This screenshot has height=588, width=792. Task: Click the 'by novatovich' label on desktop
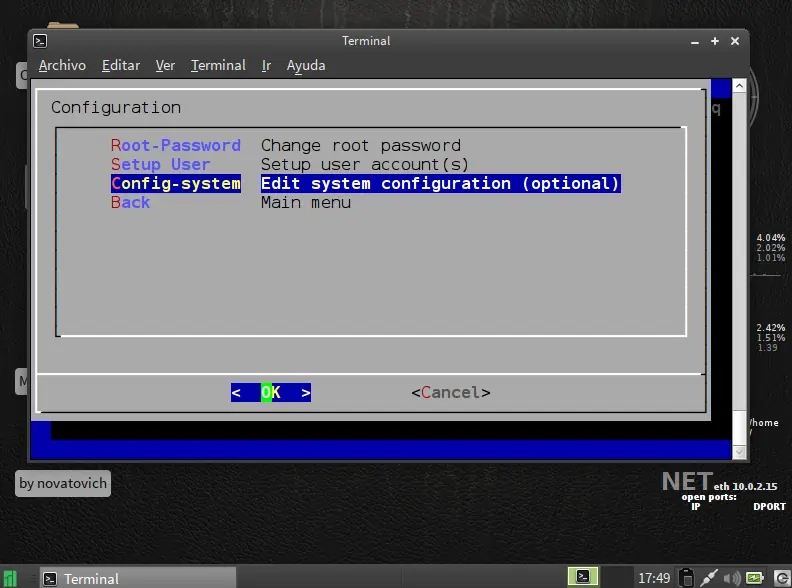pyautogui.click(x=63, y=483)
